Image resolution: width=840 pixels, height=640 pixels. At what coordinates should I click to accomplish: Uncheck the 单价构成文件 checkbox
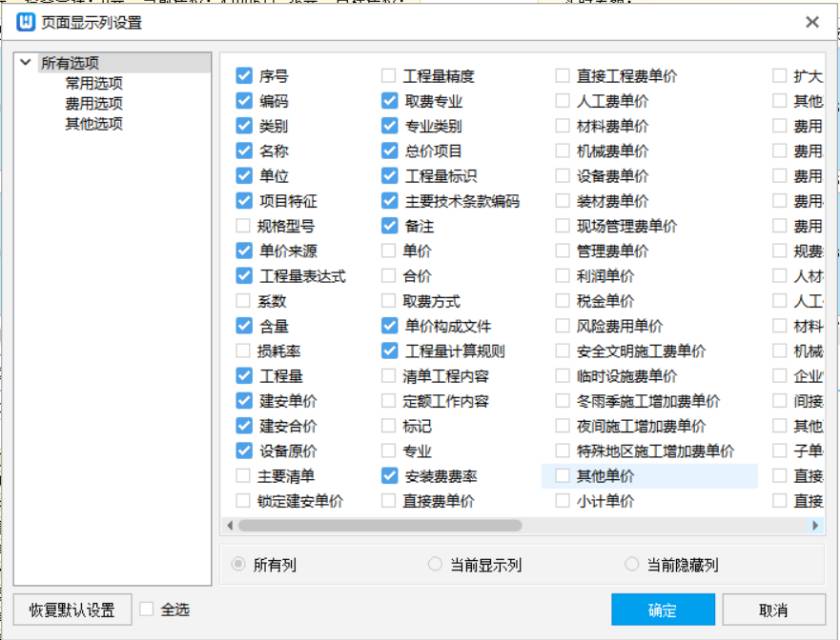point(389,326)
